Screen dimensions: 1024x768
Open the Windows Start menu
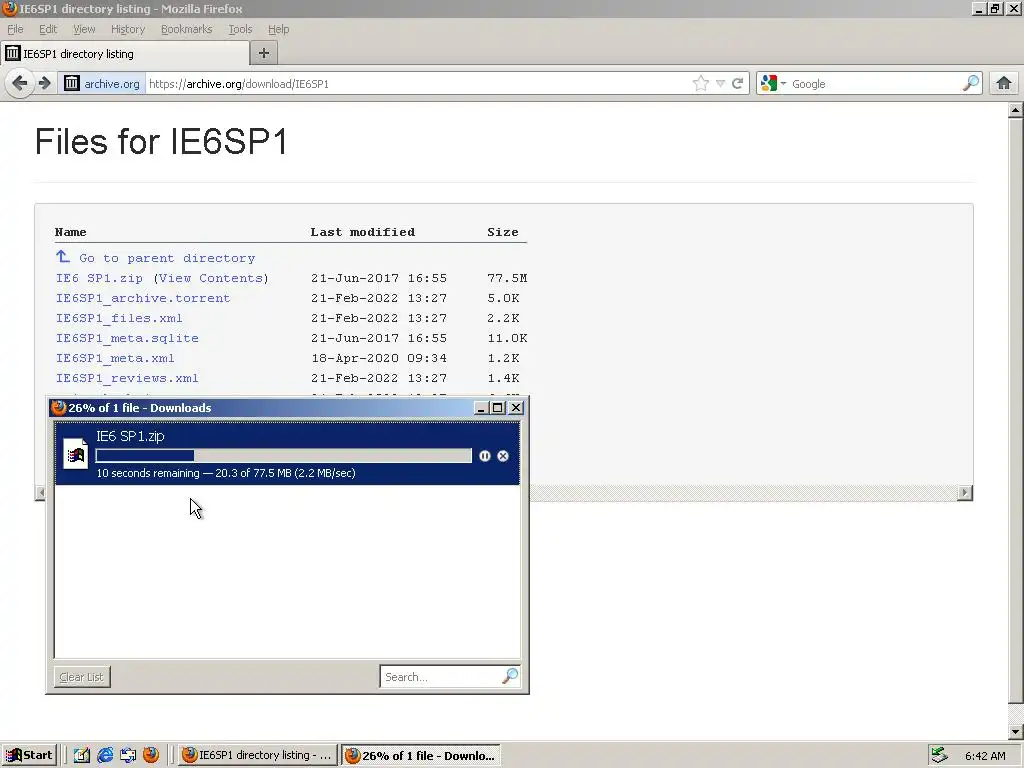(x=29, y=756)
